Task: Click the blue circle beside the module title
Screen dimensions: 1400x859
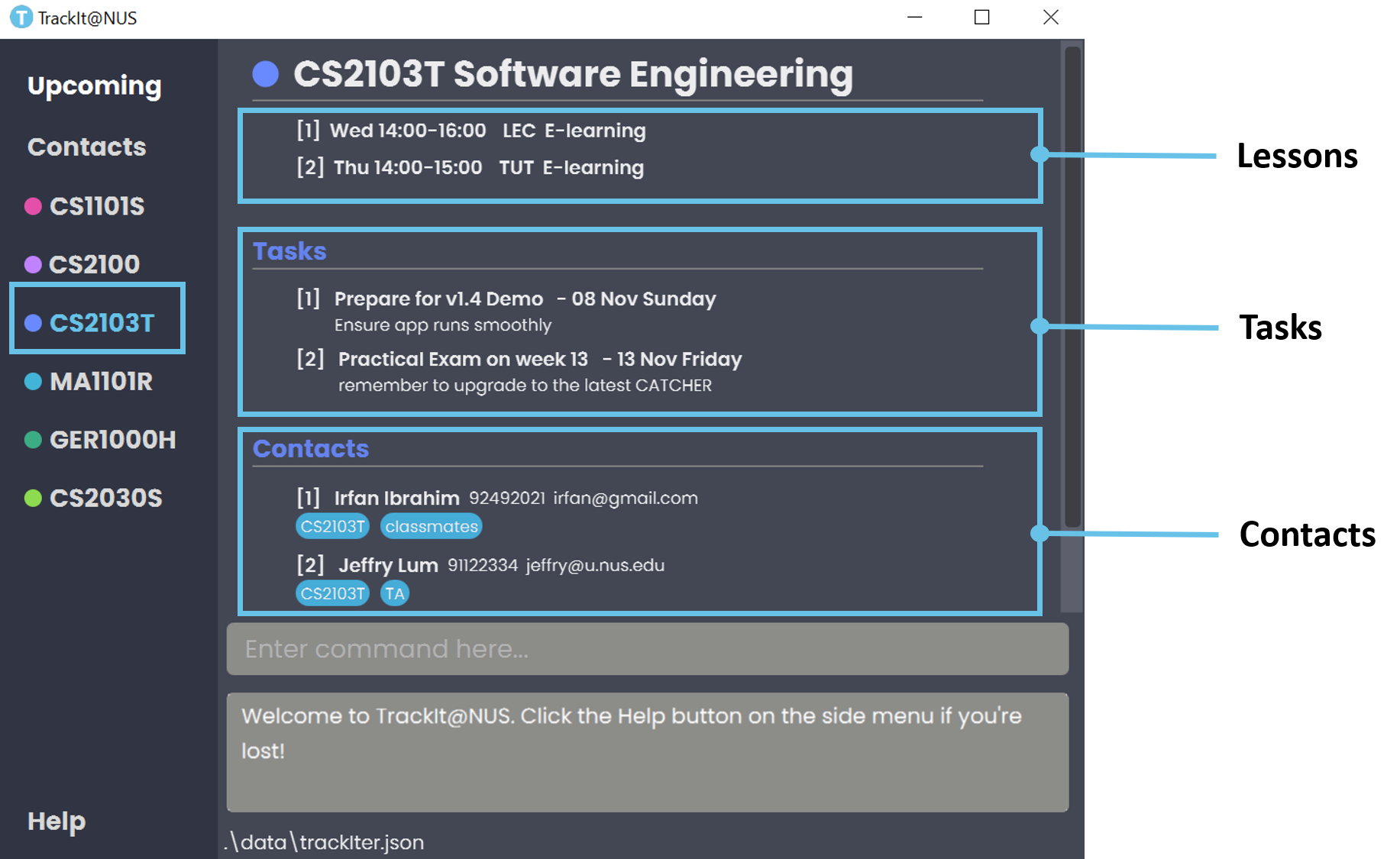Action: pos(265,74)
